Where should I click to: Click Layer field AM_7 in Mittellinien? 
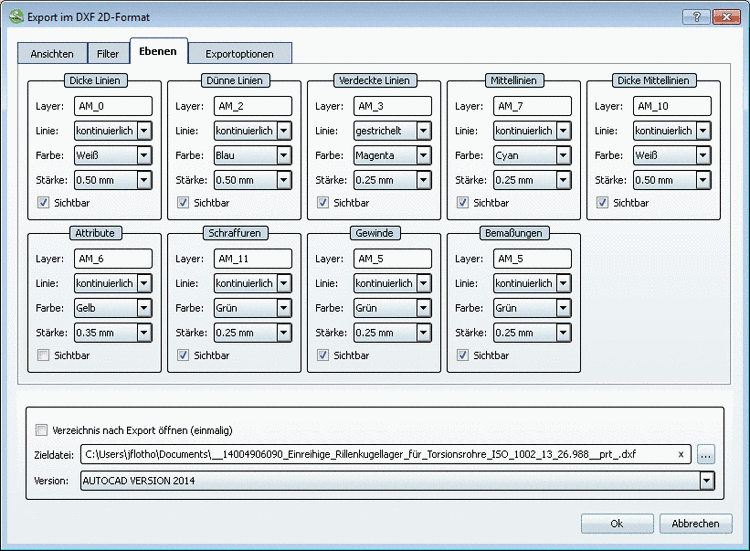[x=532, y=106]
